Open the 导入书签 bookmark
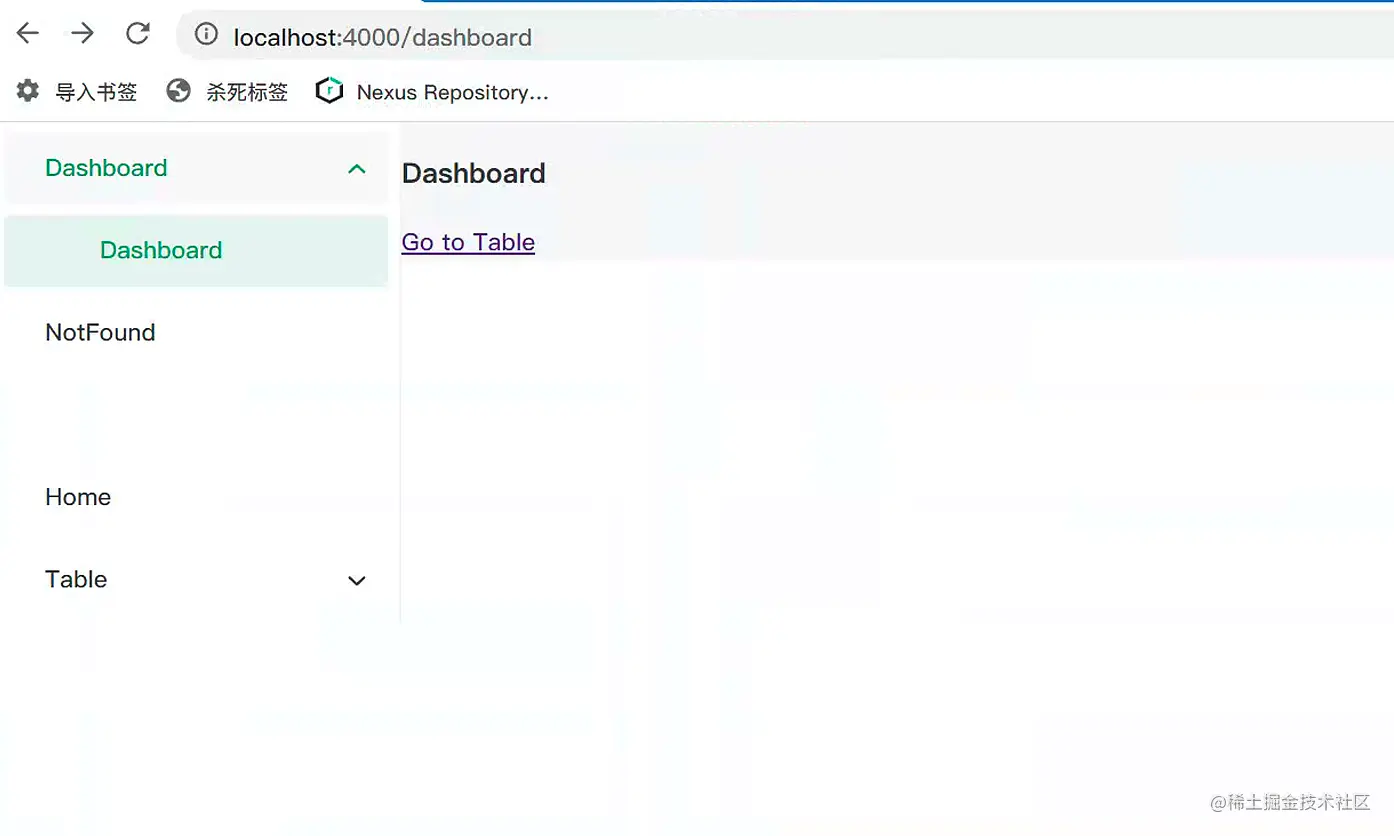The image size is (1394, 836). (77, 92)
